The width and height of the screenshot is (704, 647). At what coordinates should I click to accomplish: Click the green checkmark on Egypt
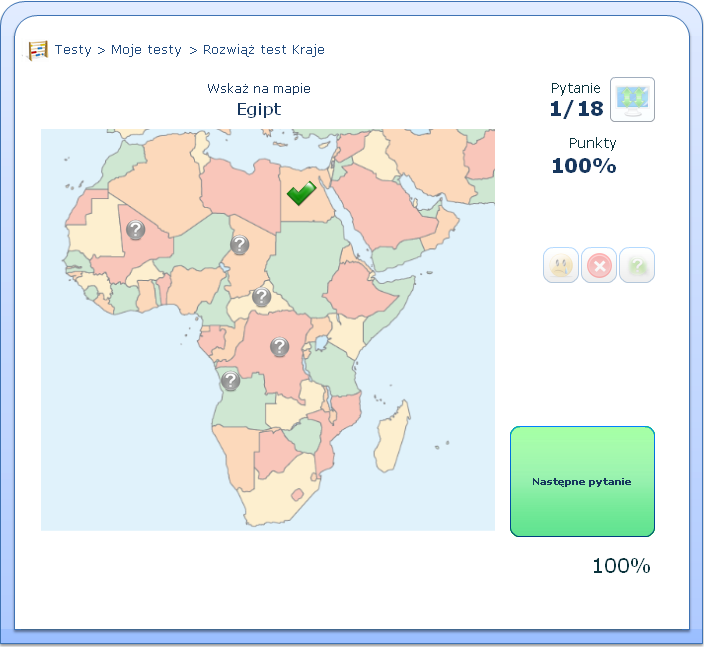coord(301,192)
